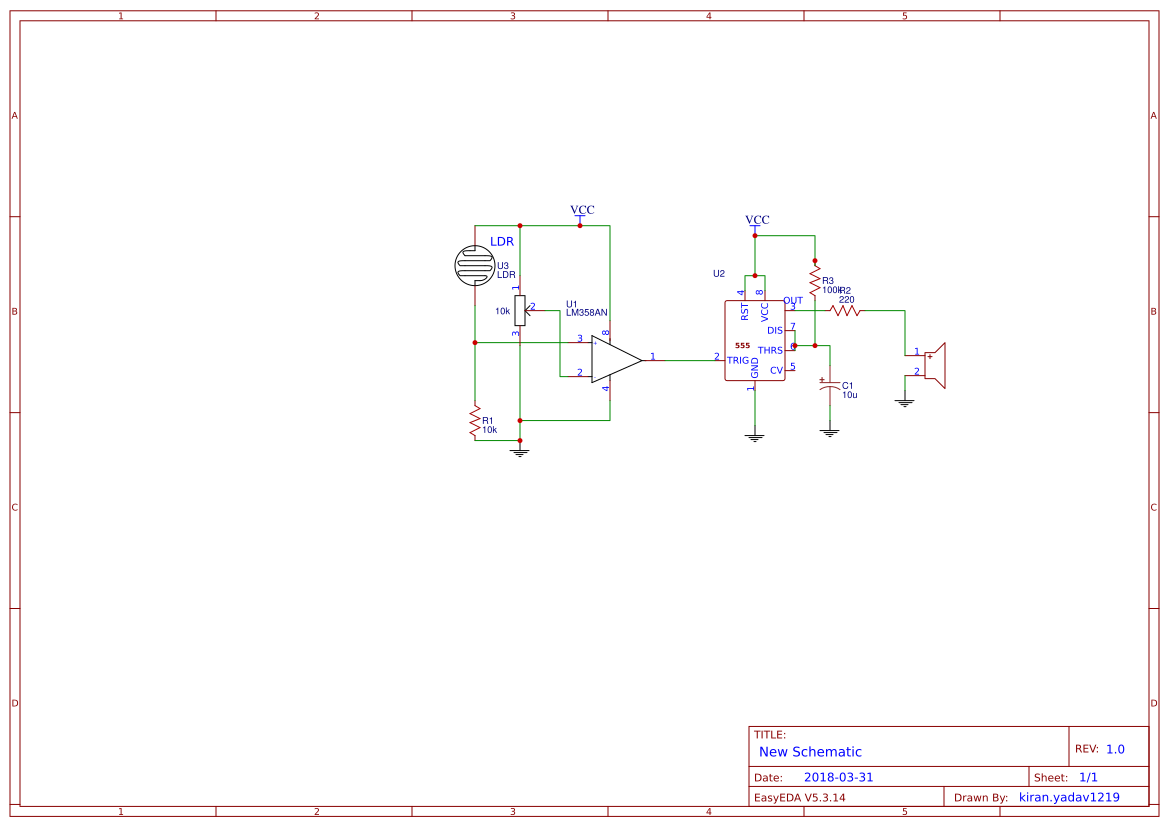Click the speaker symbol on the right

934,365
